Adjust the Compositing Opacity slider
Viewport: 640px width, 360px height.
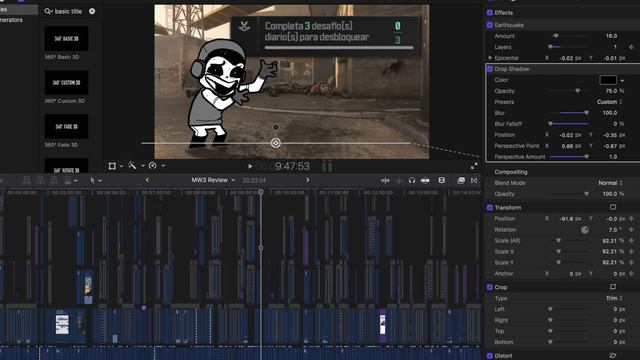(587, 194)
